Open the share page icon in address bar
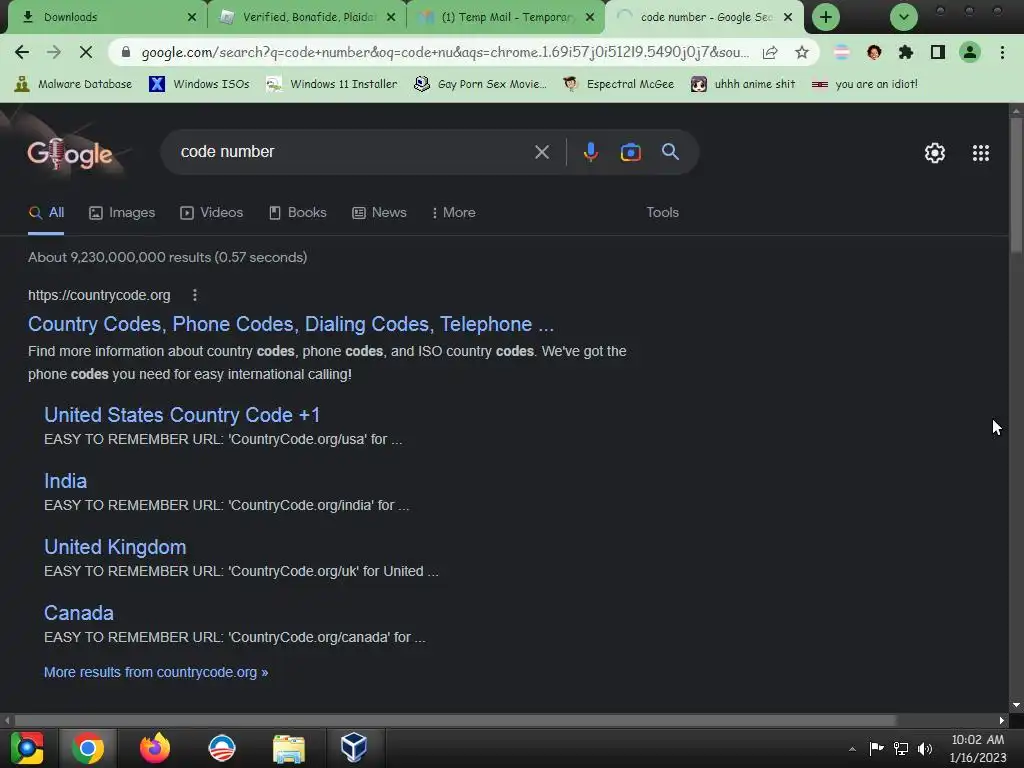 coord(770,52)
